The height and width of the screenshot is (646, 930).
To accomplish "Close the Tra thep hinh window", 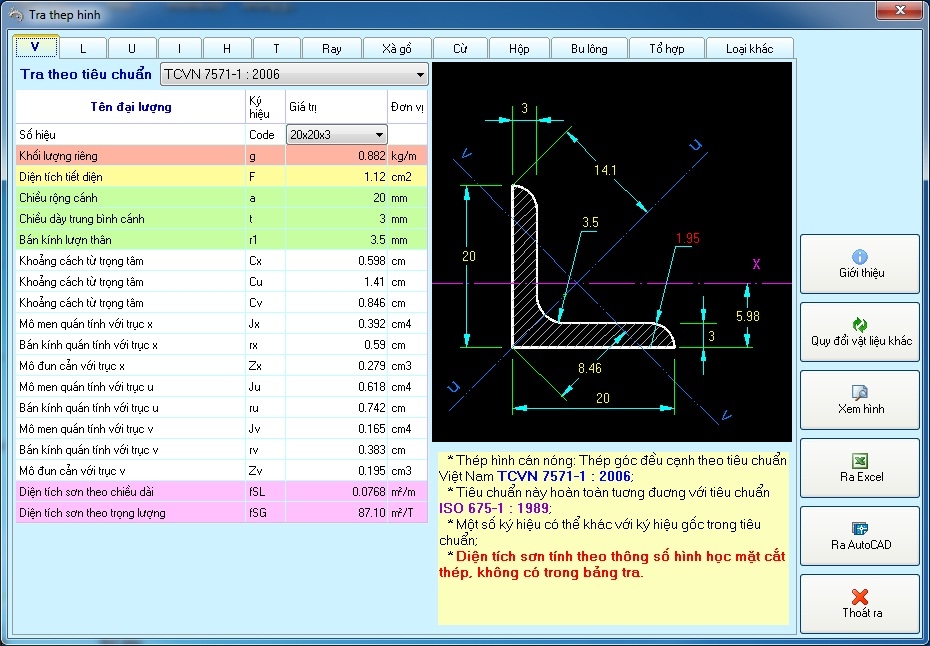I will [x=898, y=11].
